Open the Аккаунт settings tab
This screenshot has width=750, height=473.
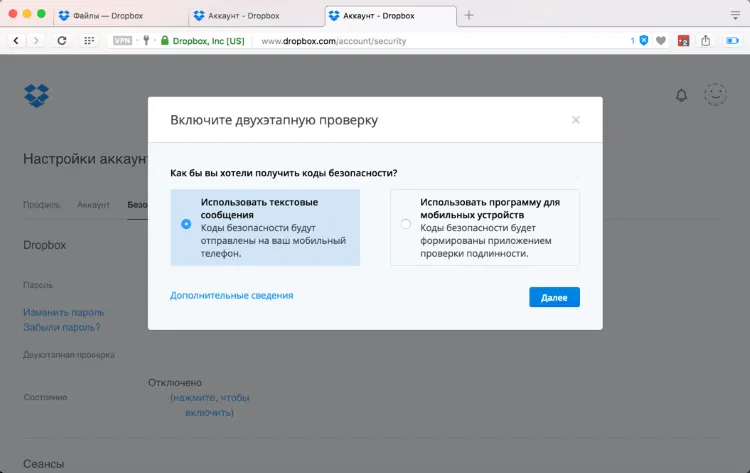93,205
